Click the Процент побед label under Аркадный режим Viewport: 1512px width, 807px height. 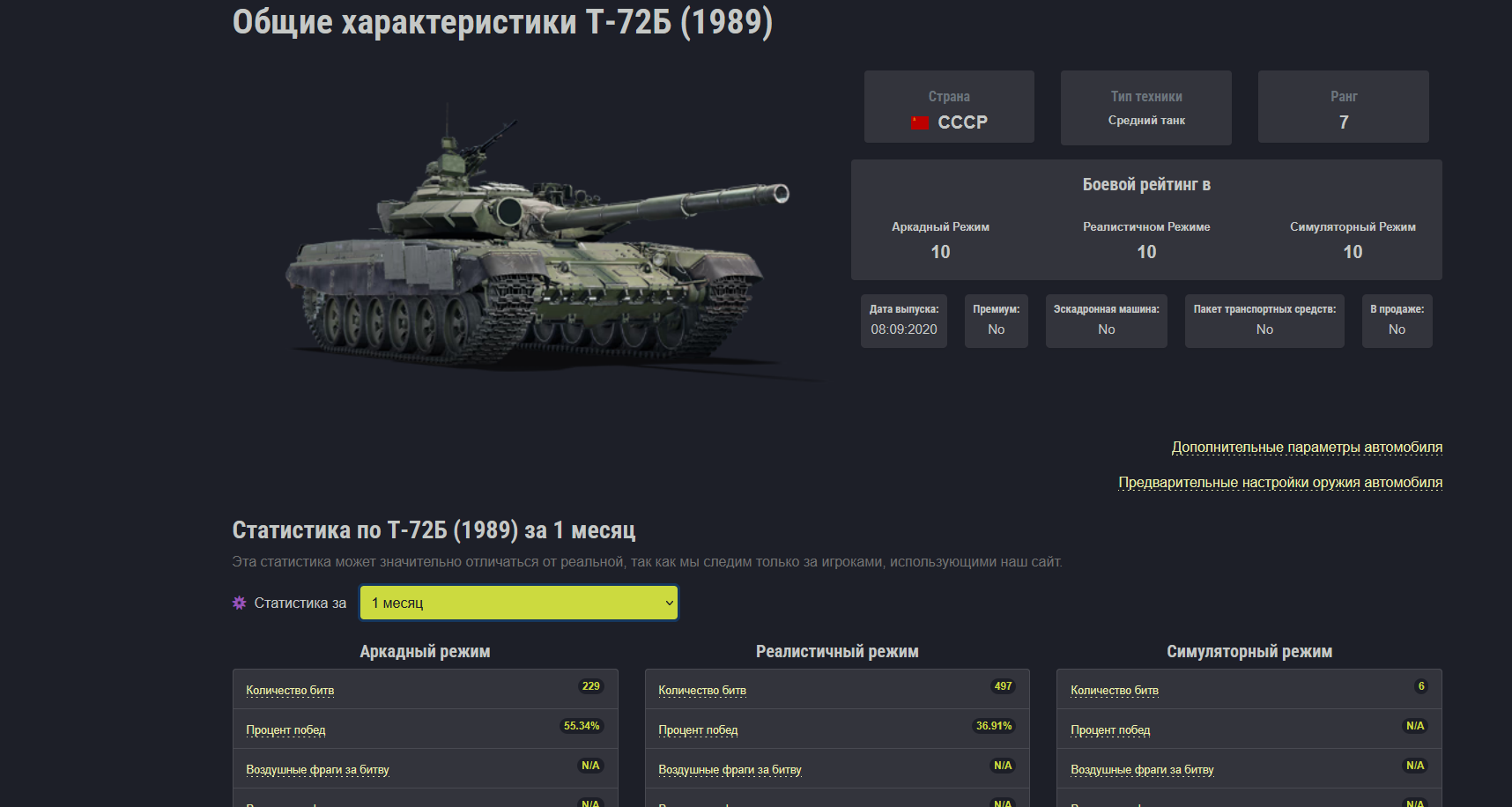pos(285,729)
